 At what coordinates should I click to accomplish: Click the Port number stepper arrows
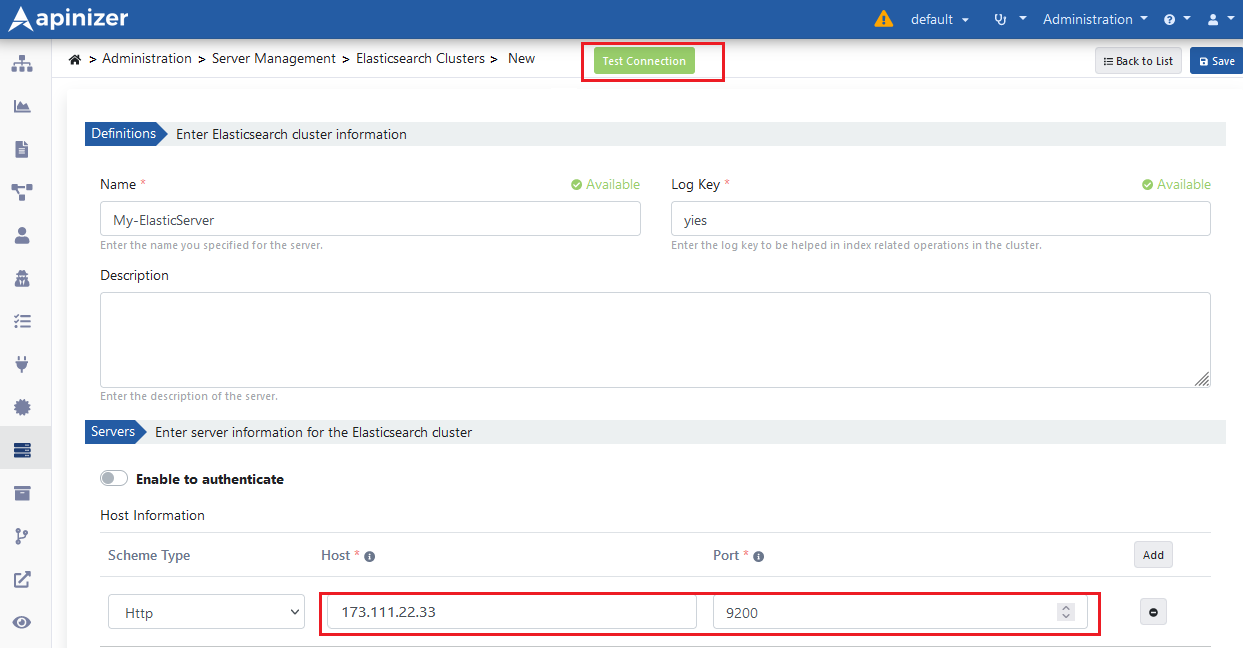pos(1066,612)
